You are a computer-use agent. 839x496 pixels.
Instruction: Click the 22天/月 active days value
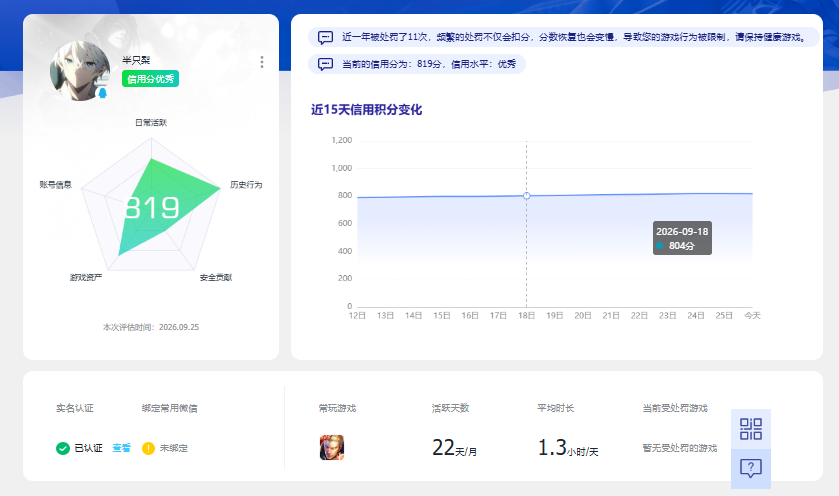click(x=454, y=448)
